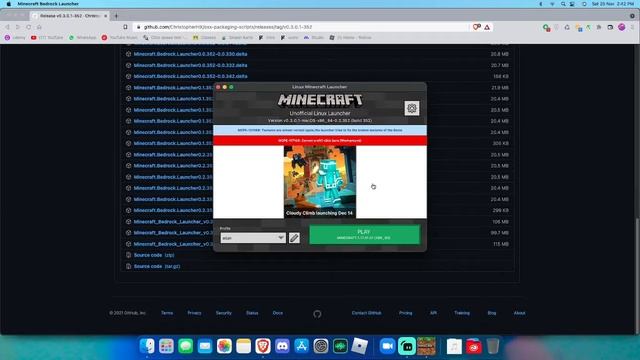Open Zoom from the Dock

tap(387, 346)
